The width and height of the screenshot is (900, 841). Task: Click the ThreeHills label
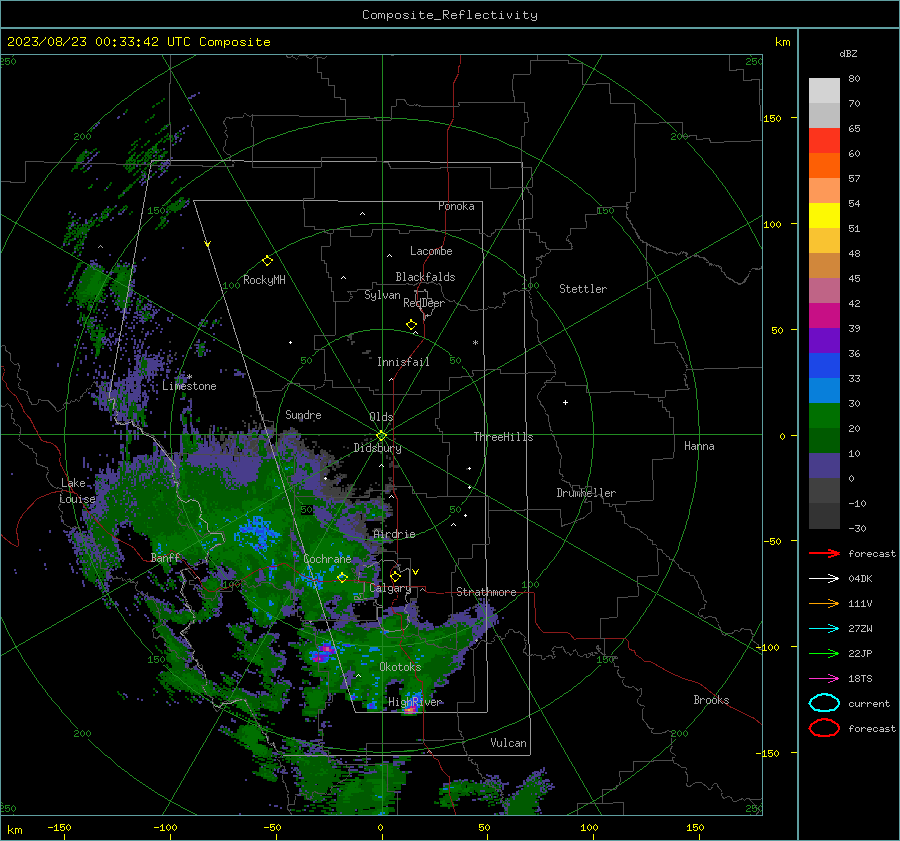(x=503, y=437)
